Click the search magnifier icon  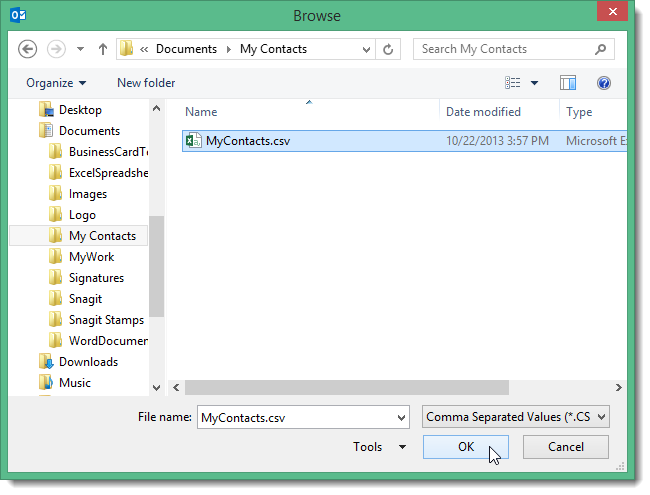click(x=600, y=49)
